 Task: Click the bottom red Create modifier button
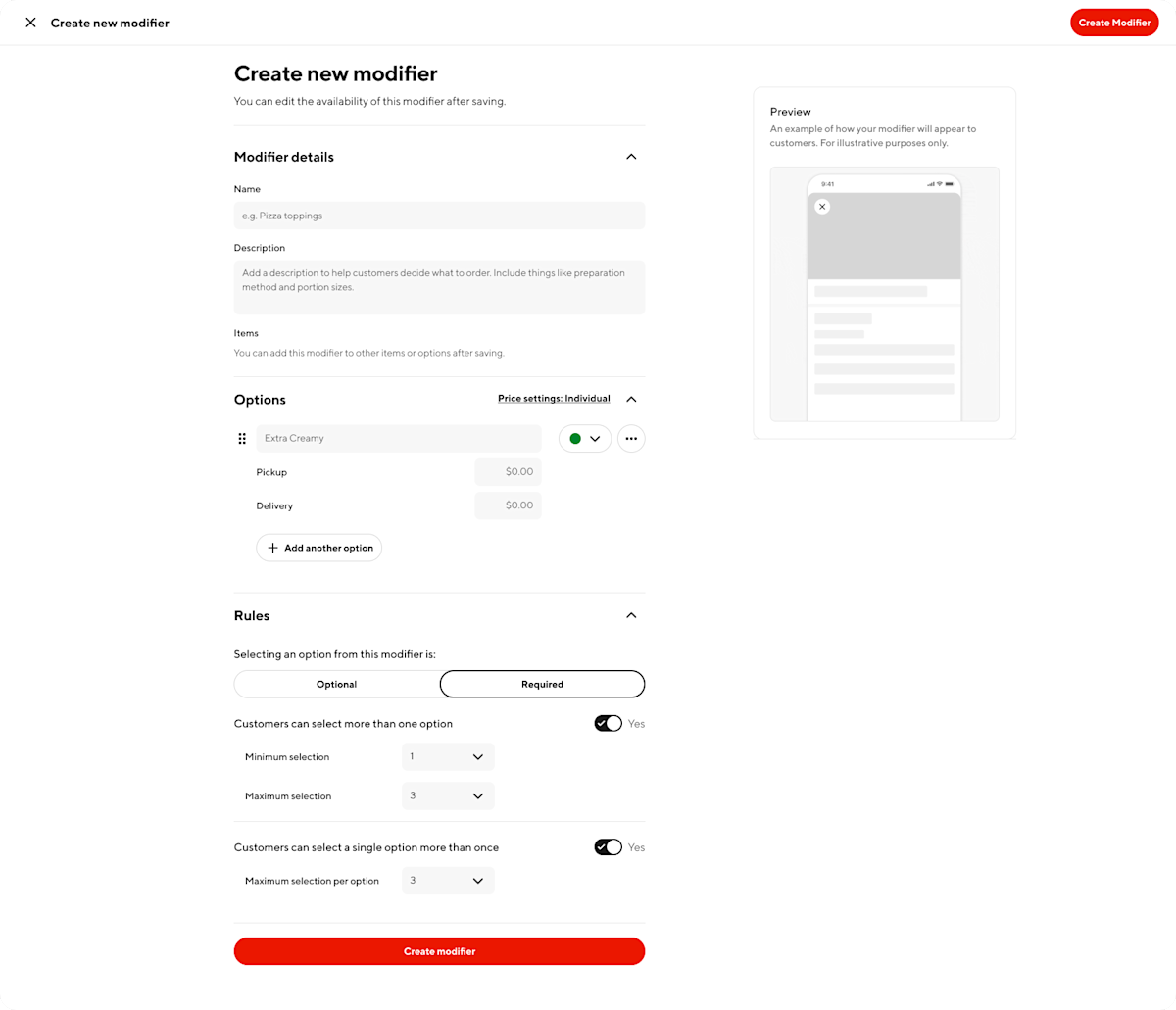pos(439,951)
